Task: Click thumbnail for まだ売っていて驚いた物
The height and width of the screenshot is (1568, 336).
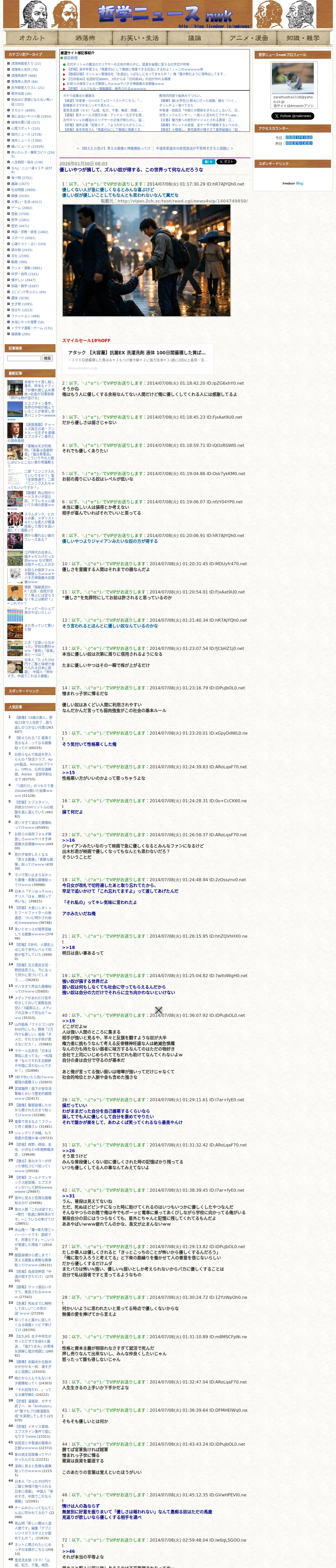Action: click(15, 631)
